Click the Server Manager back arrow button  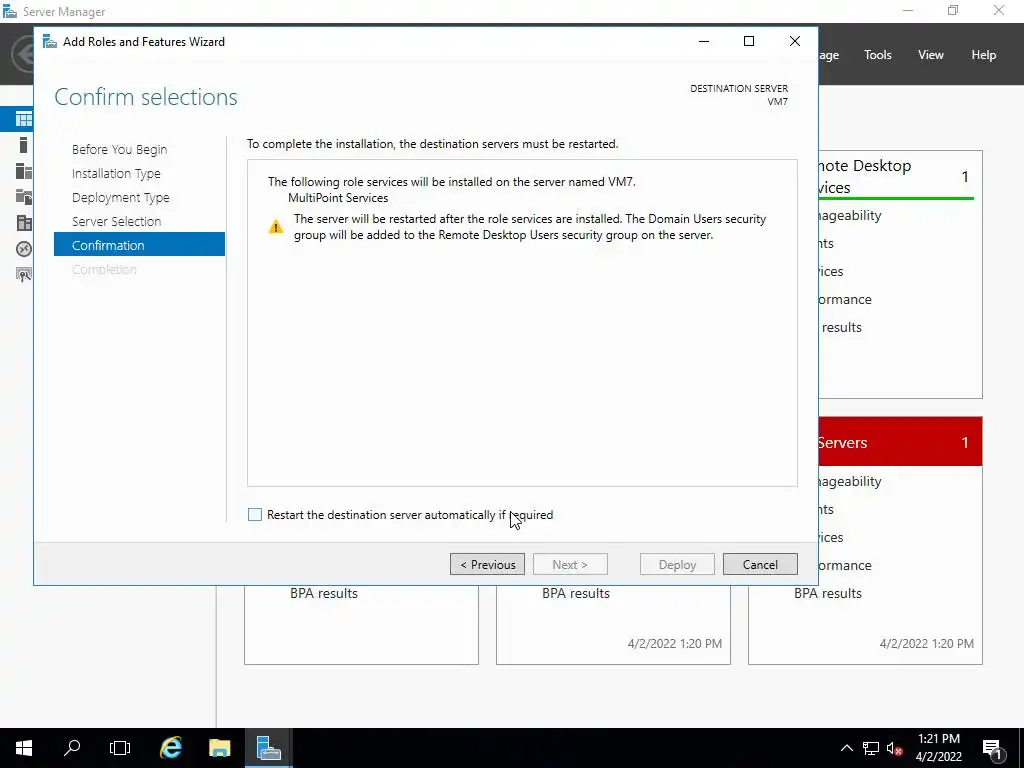pos(24,54)
